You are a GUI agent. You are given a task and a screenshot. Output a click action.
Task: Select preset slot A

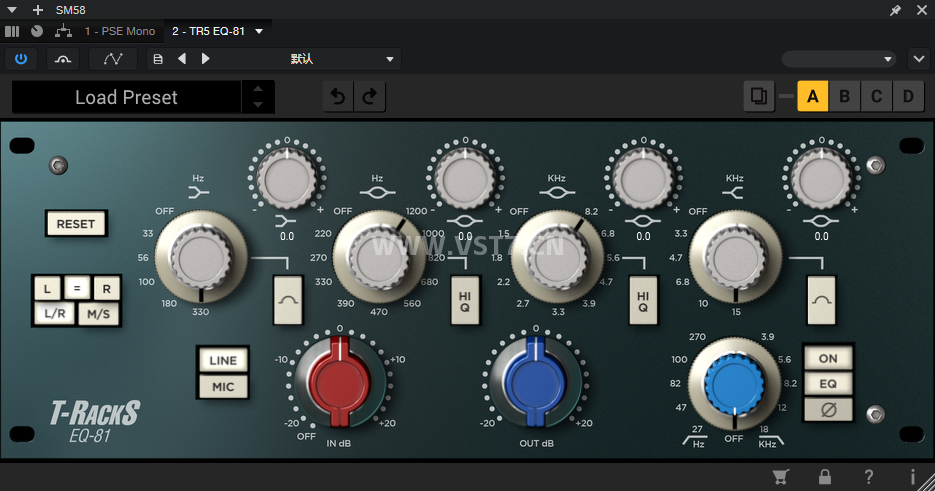coord(813,96)
